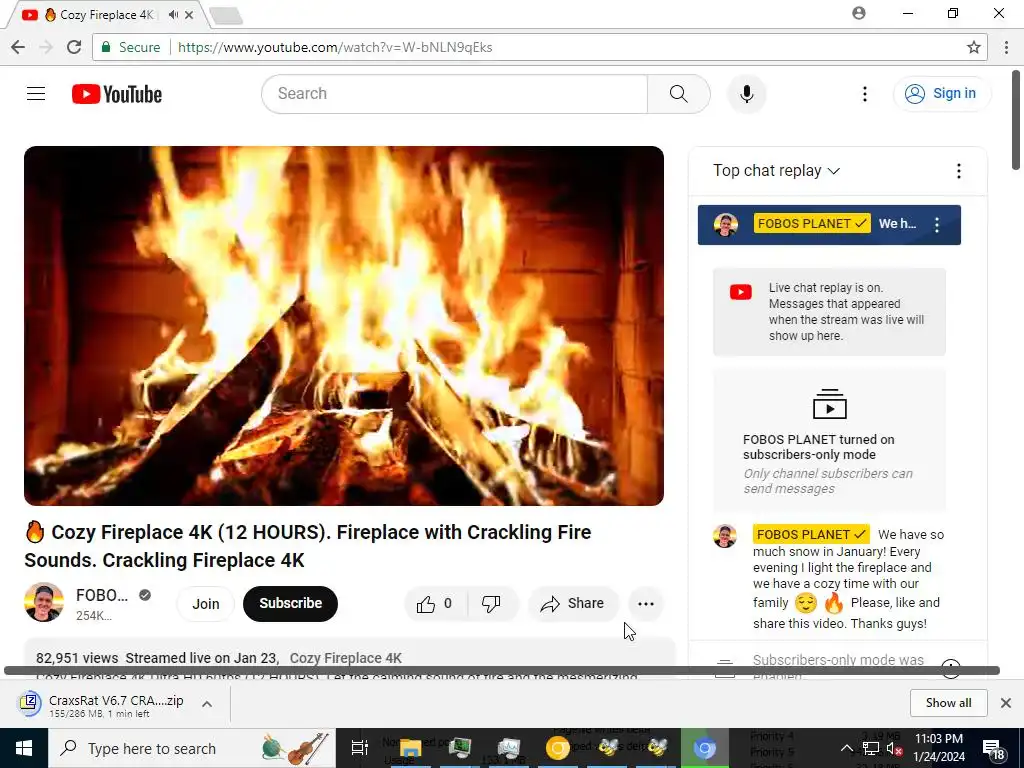Image resolution: width=1024 pixels, height=768 pixels.
Task: Click the YouTube logo to go home
Action: coord(117,94)
